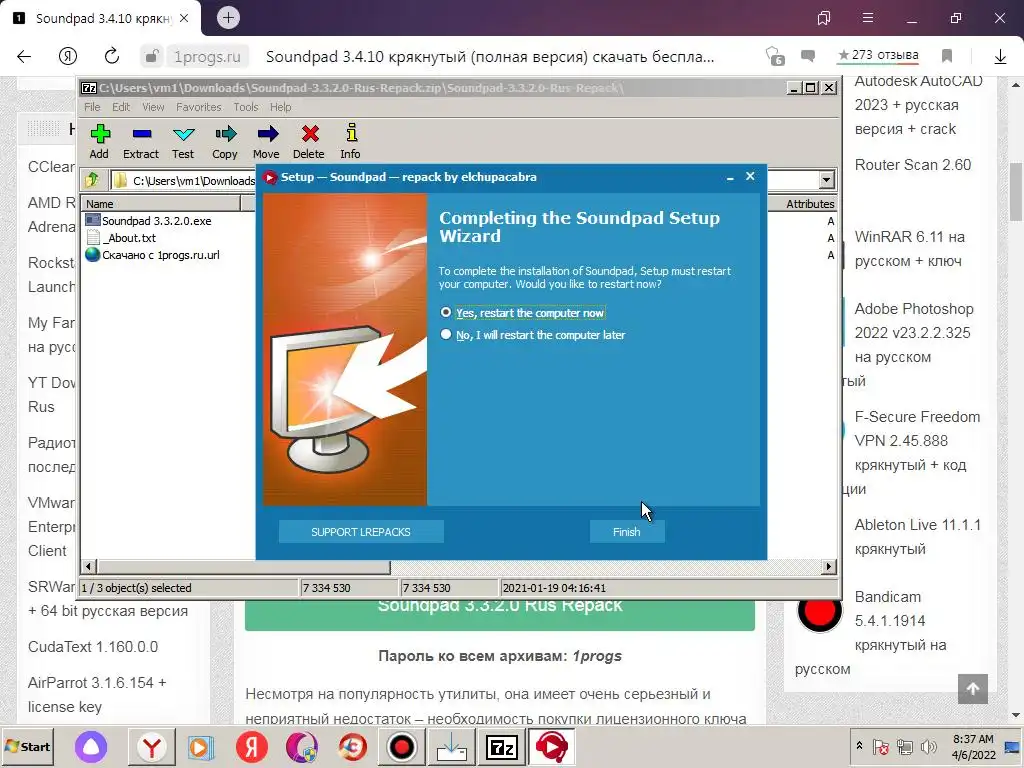Click the Add icon in 7-Zip toolbar
1024x768 pixels.
coord(99,142)
